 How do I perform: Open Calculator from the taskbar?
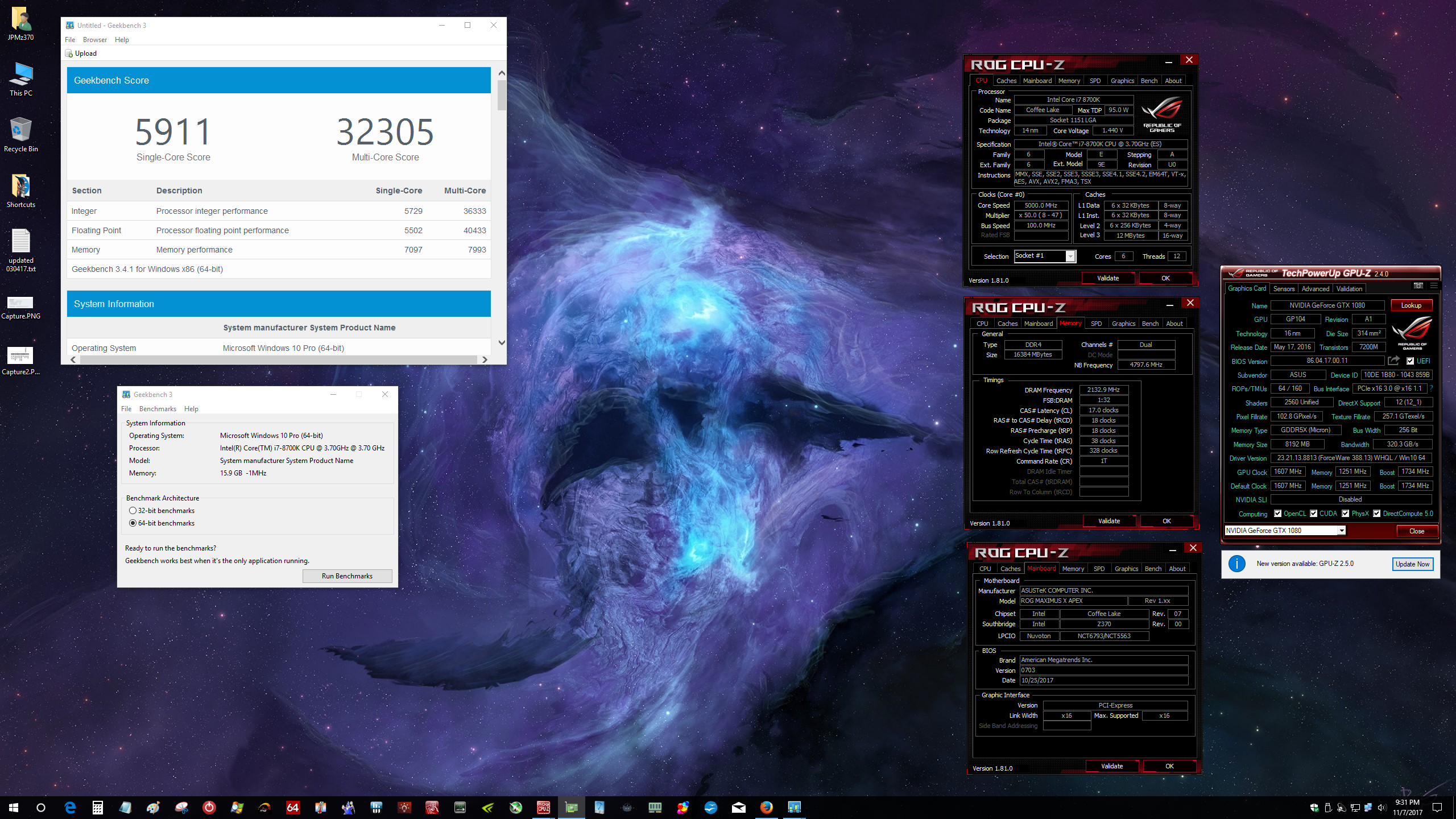coord(98,808)
